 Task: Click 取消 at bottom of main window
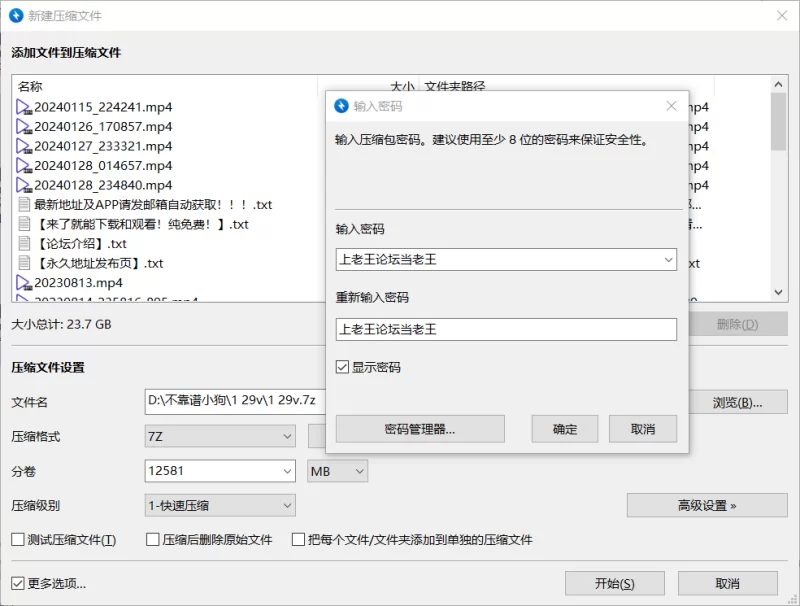point(728,584)
